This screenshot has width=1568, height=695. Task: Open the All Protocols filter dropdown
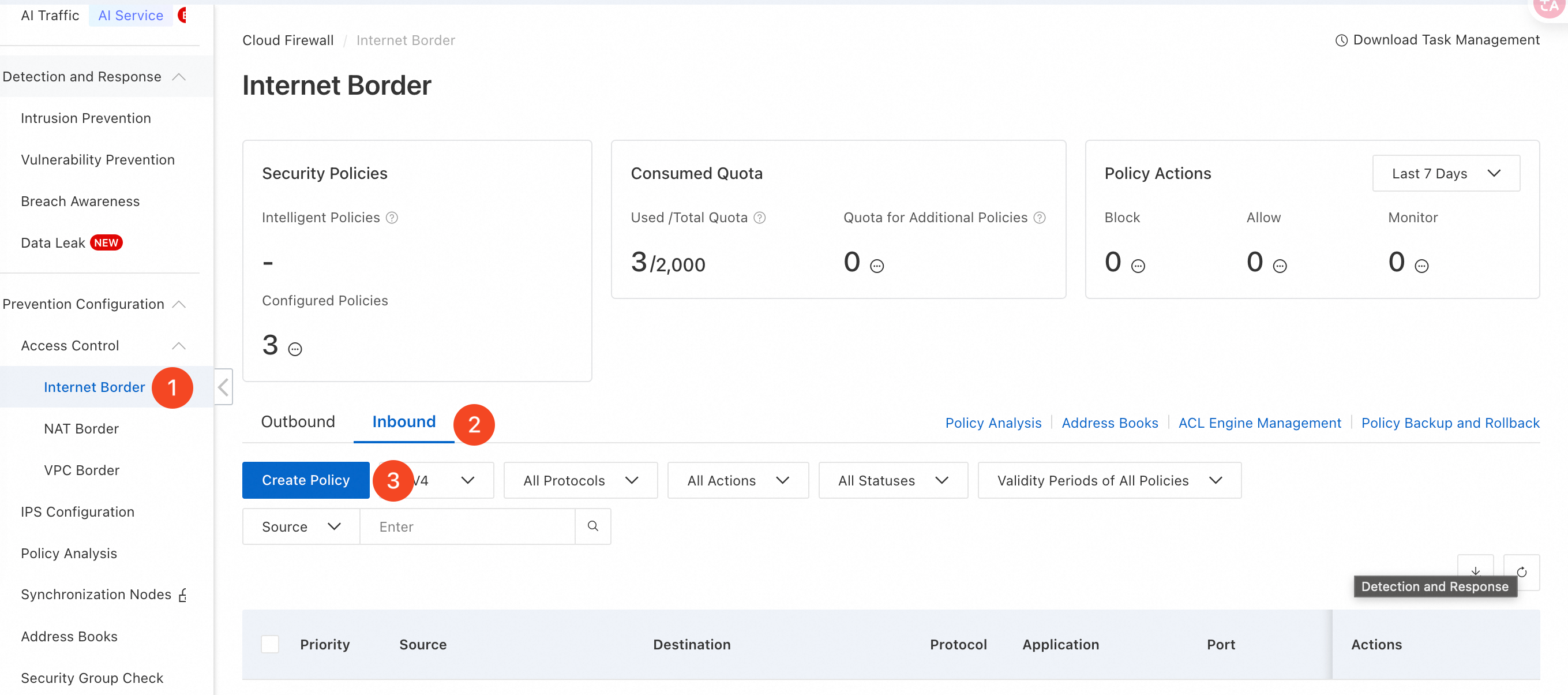coord(580,480)
